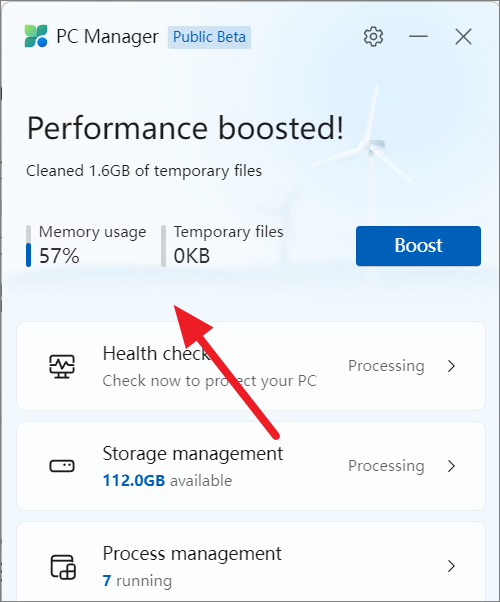Minimize the PC Manager window
Screen dimensions: 500x602
[418, 37]
